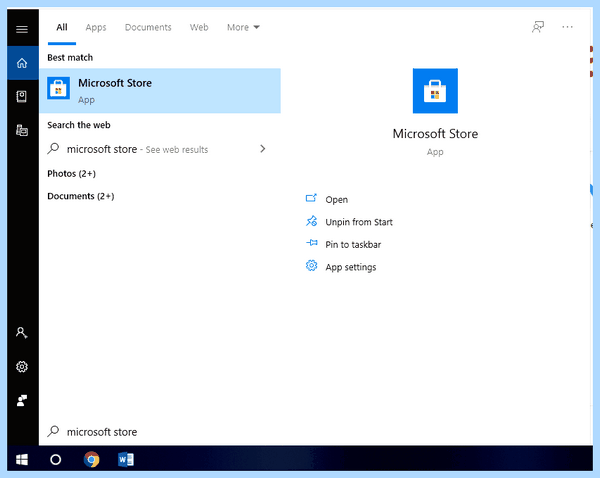Image resolution: width=600 pixels, height=478 pixels.
Task: Choose Pin to taskbar
Action: (353, 245)
